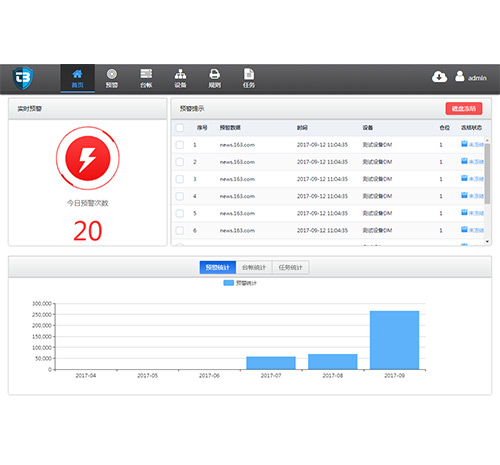Switch to the 台帐统计 tab
The image size is (500, 465).
pyautogui.click(x=254, y=267)
